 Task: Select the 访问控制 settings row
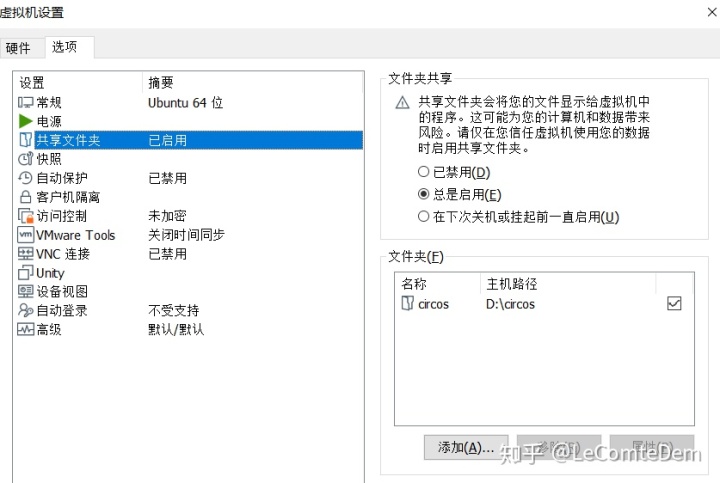click(189, 216)
